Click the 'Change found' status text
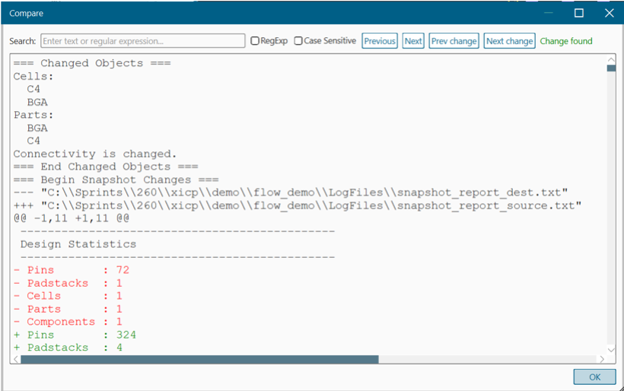 coord(566,41)
